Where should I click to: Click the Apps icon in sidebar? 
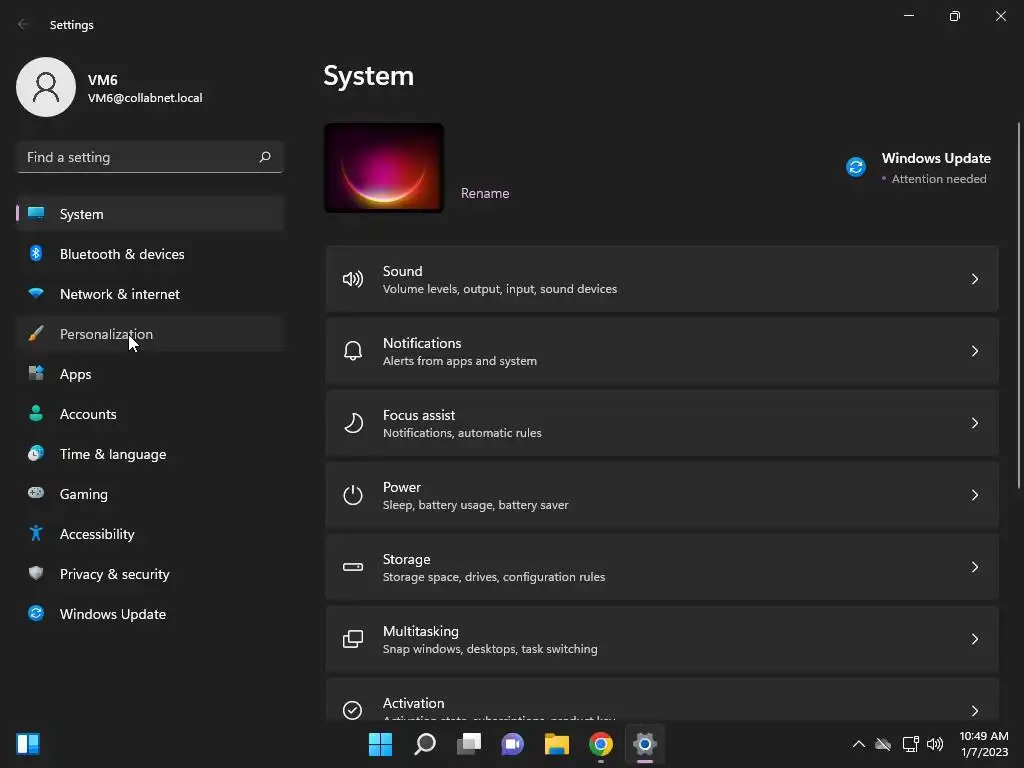(36, 374)
